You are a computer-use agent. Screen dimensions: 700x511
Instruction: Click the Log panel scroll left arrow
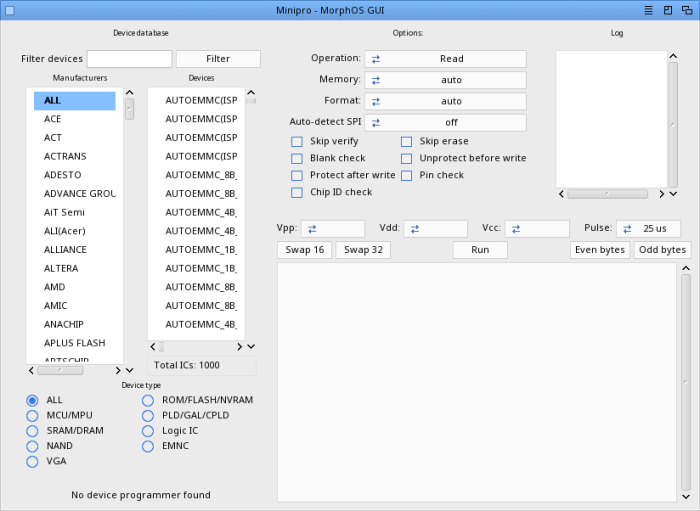[561, 194]
